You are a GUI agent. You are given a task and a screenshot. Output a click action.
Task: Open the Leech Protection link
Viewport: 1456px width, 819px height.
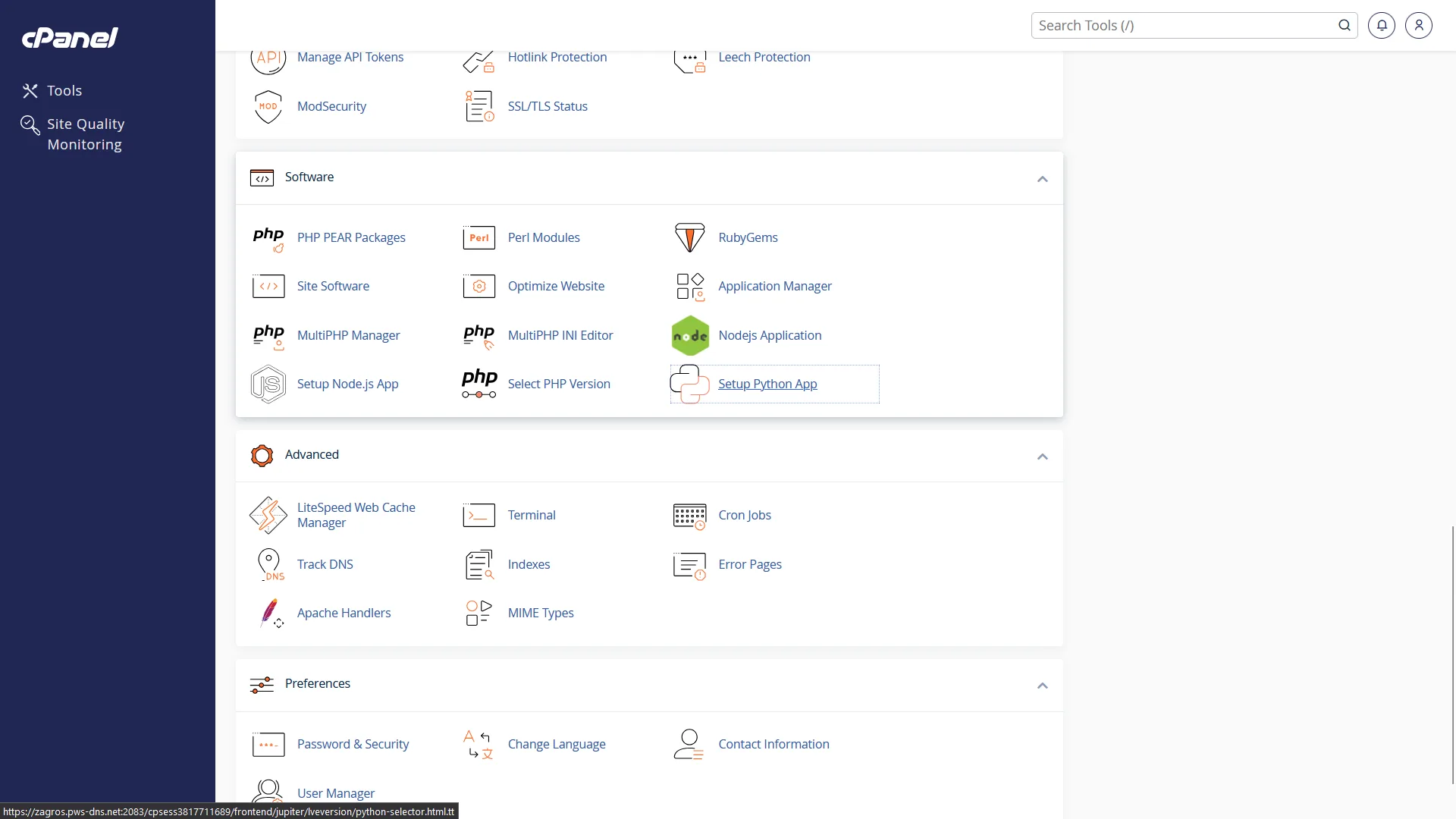(764, 57)
